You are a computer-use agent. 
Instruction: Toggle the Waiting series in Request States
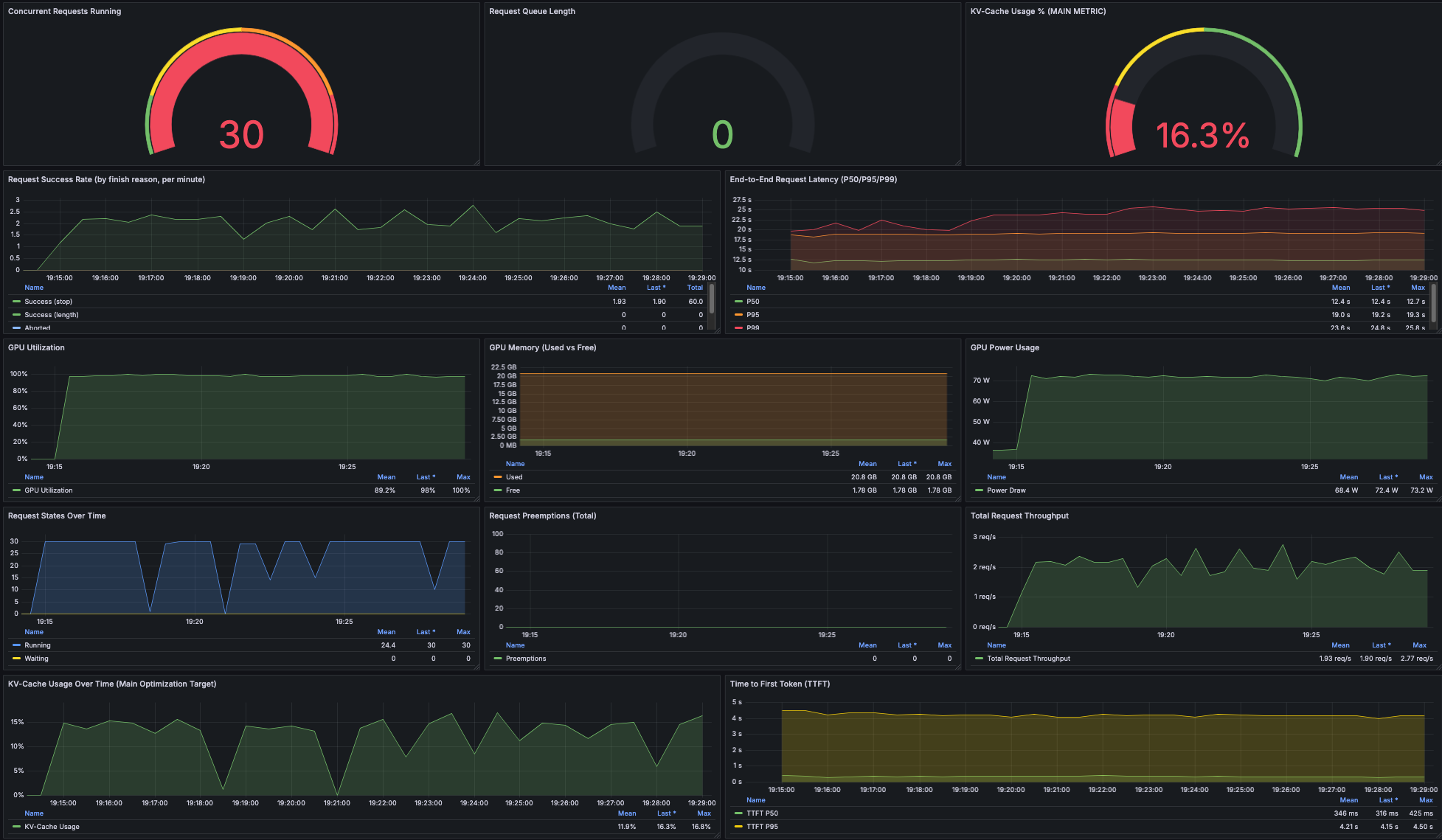pos(37,659)
